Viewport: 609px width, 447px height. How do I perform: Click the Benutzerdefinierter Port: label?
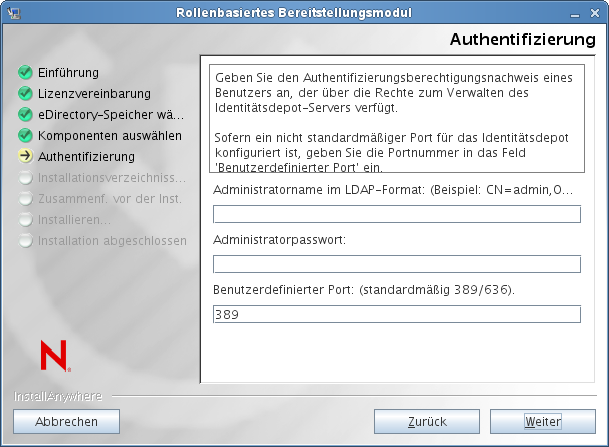(364, 289)
